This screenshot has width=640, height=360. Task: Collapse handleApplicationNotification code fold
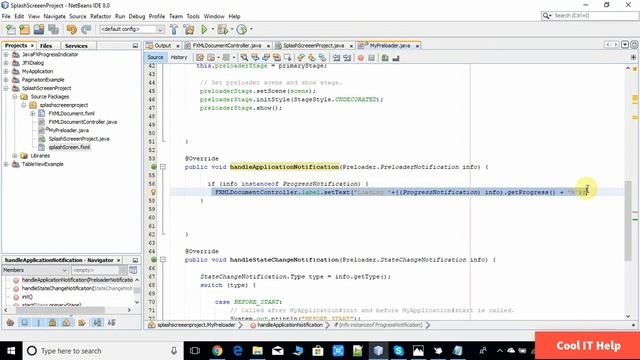click(163, 167)
